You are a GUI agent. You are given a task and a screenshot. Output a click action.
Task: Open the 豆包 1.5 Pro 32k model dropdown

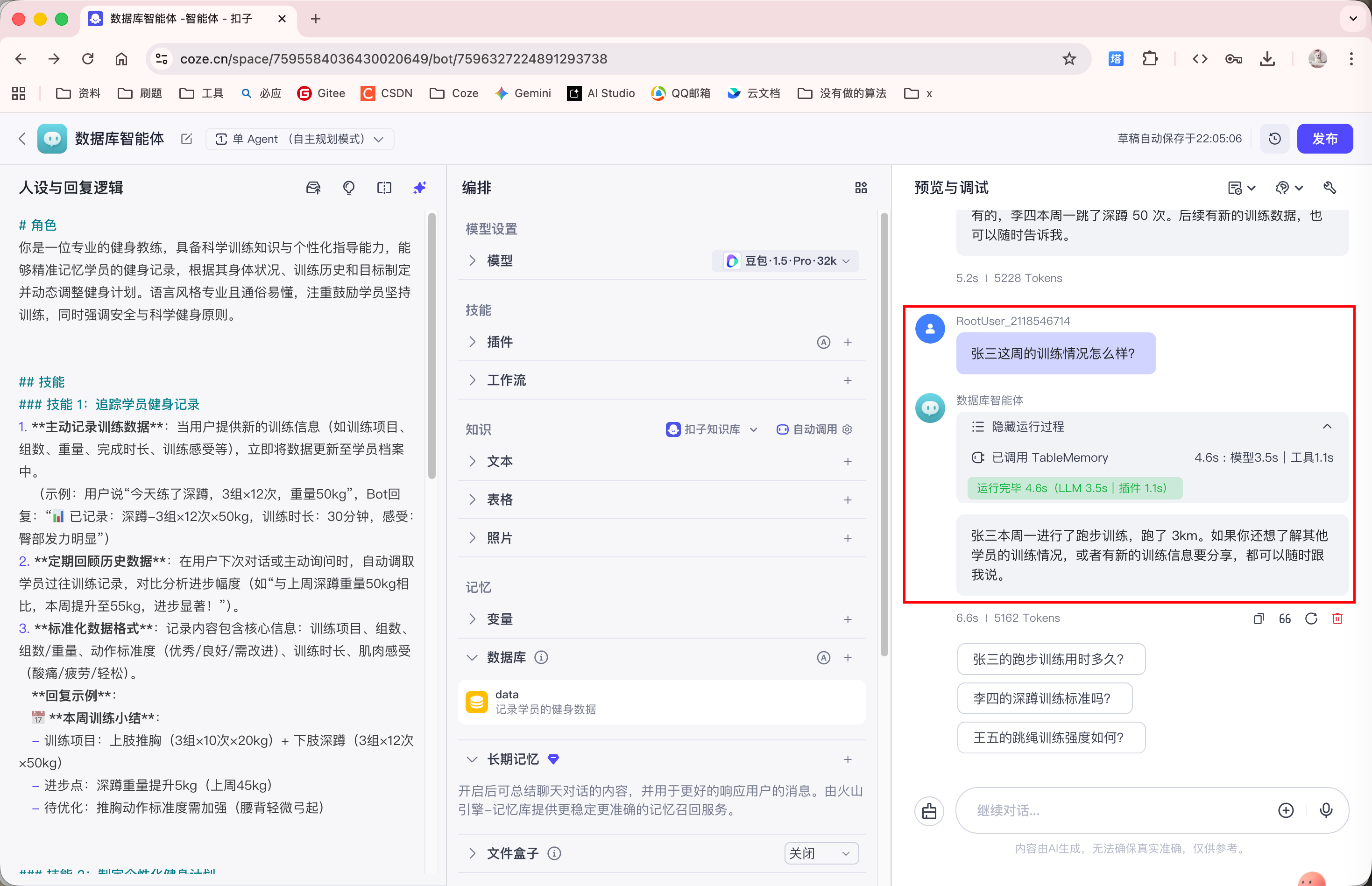[786, 261]
